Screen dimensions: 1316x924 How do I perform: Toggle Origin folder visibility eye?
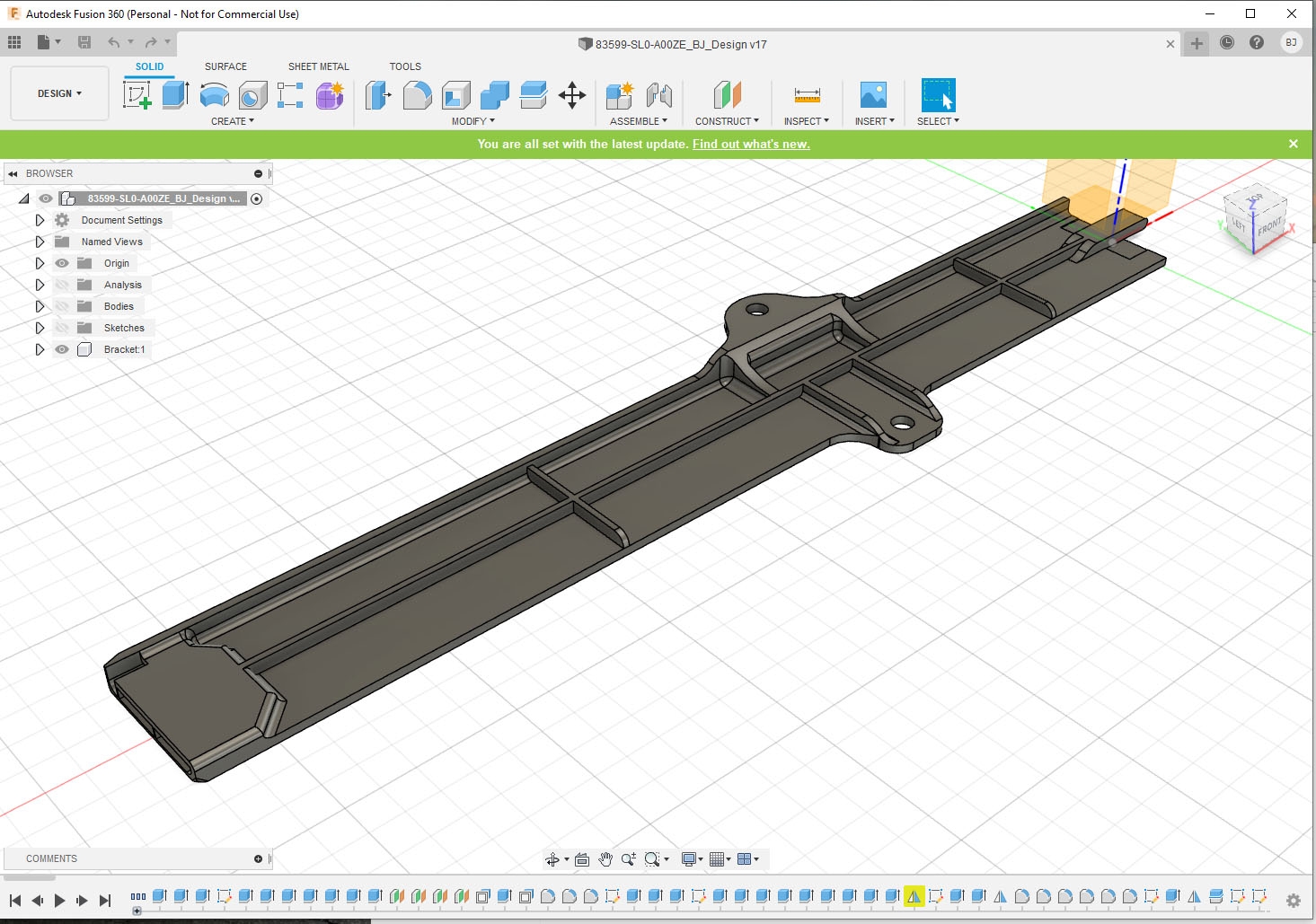click(x=62, y=263)
